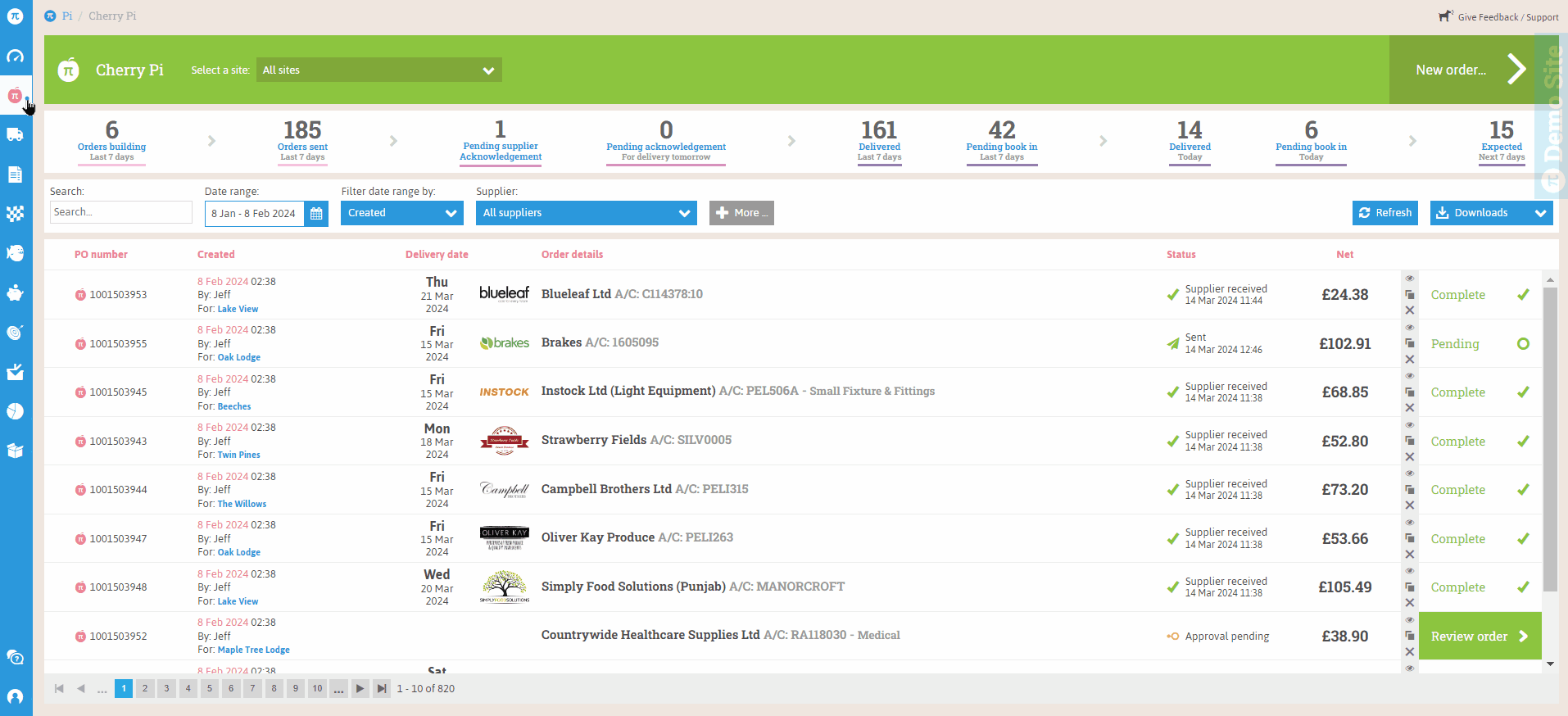The image size is (1568, 716).
Task: Open the dashboard gauge icon in sidebar
Action: (16, 56)
